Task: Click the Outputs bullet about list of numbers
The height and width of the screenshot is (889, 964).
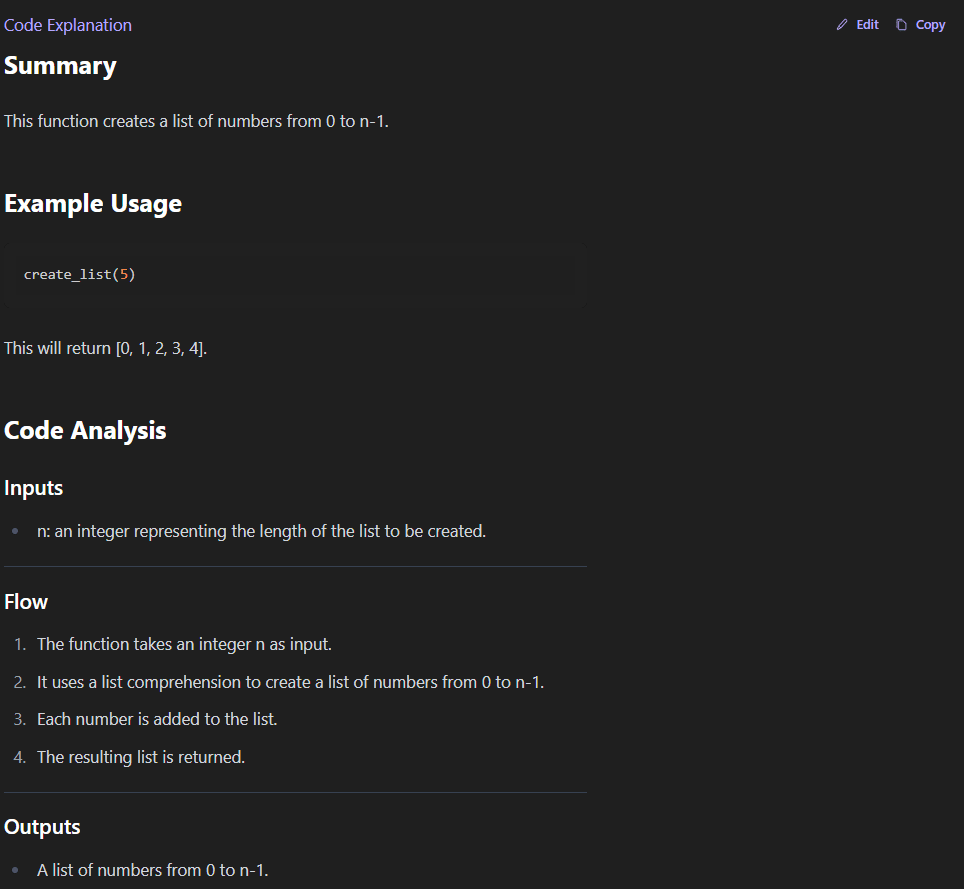Action: (x=152, y=871)
